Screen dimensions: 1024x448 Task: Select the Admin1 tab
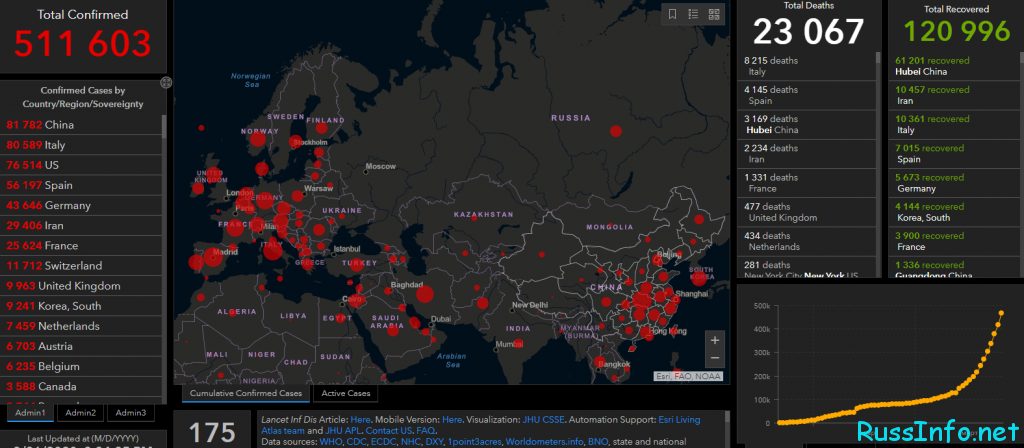(x=31, y=413)
